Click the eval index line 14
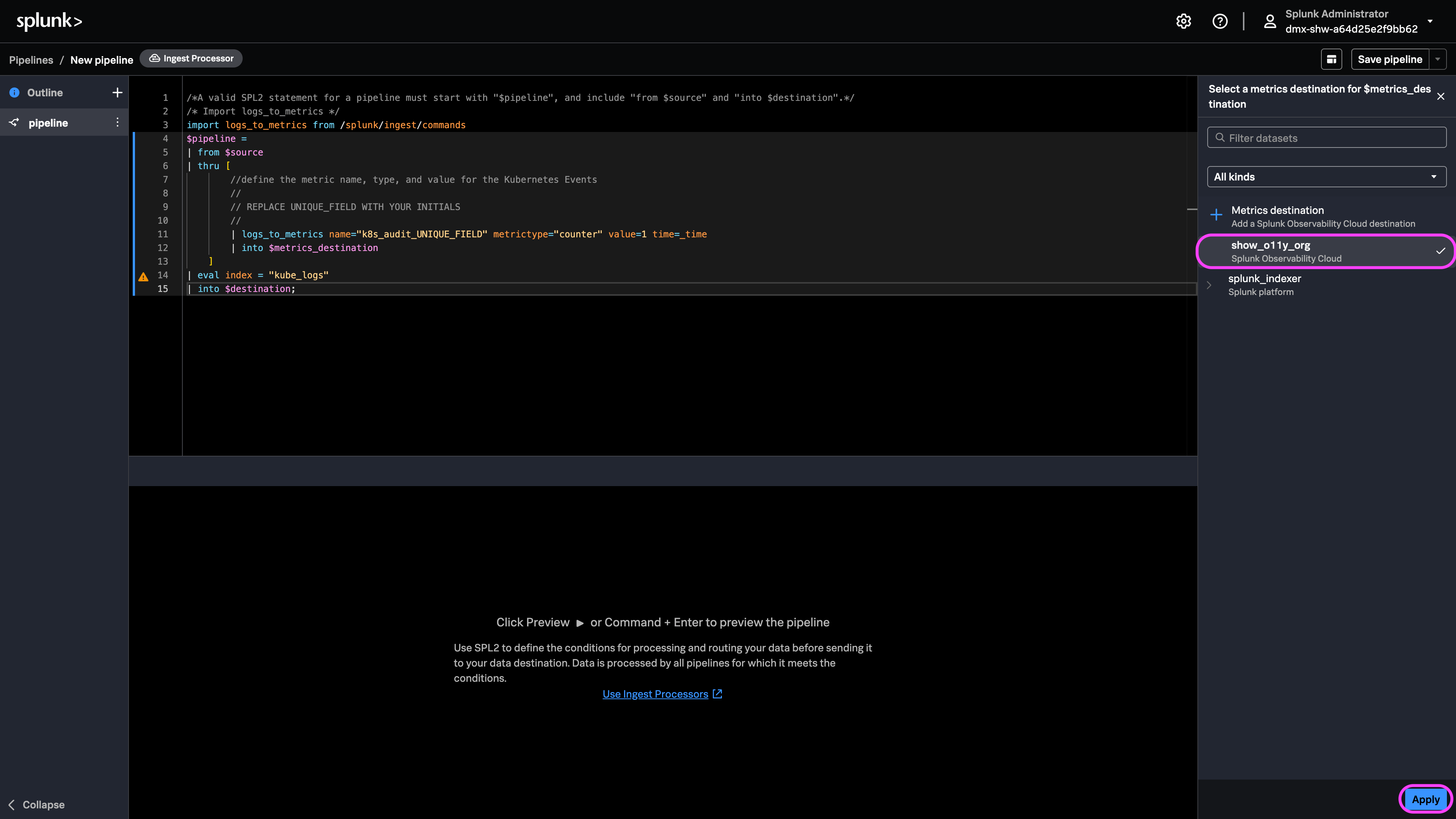Image resolution: width=1456 pixels, height=819 pixels. click(258, 275)
